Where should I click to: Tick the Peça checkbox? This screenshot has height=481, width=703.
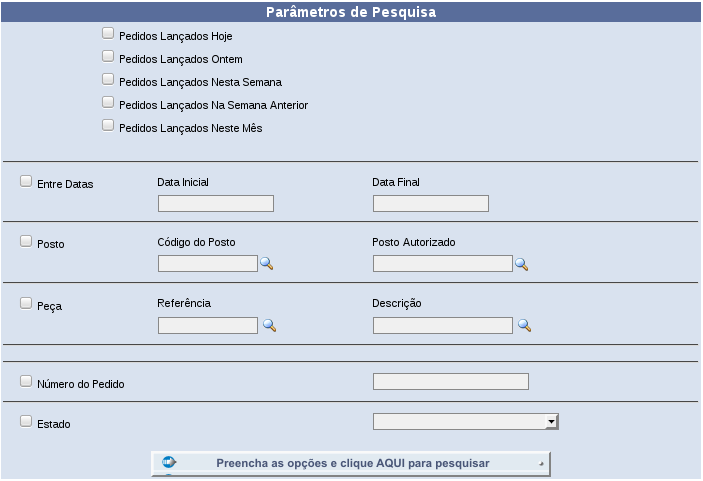tap(26, 303)
